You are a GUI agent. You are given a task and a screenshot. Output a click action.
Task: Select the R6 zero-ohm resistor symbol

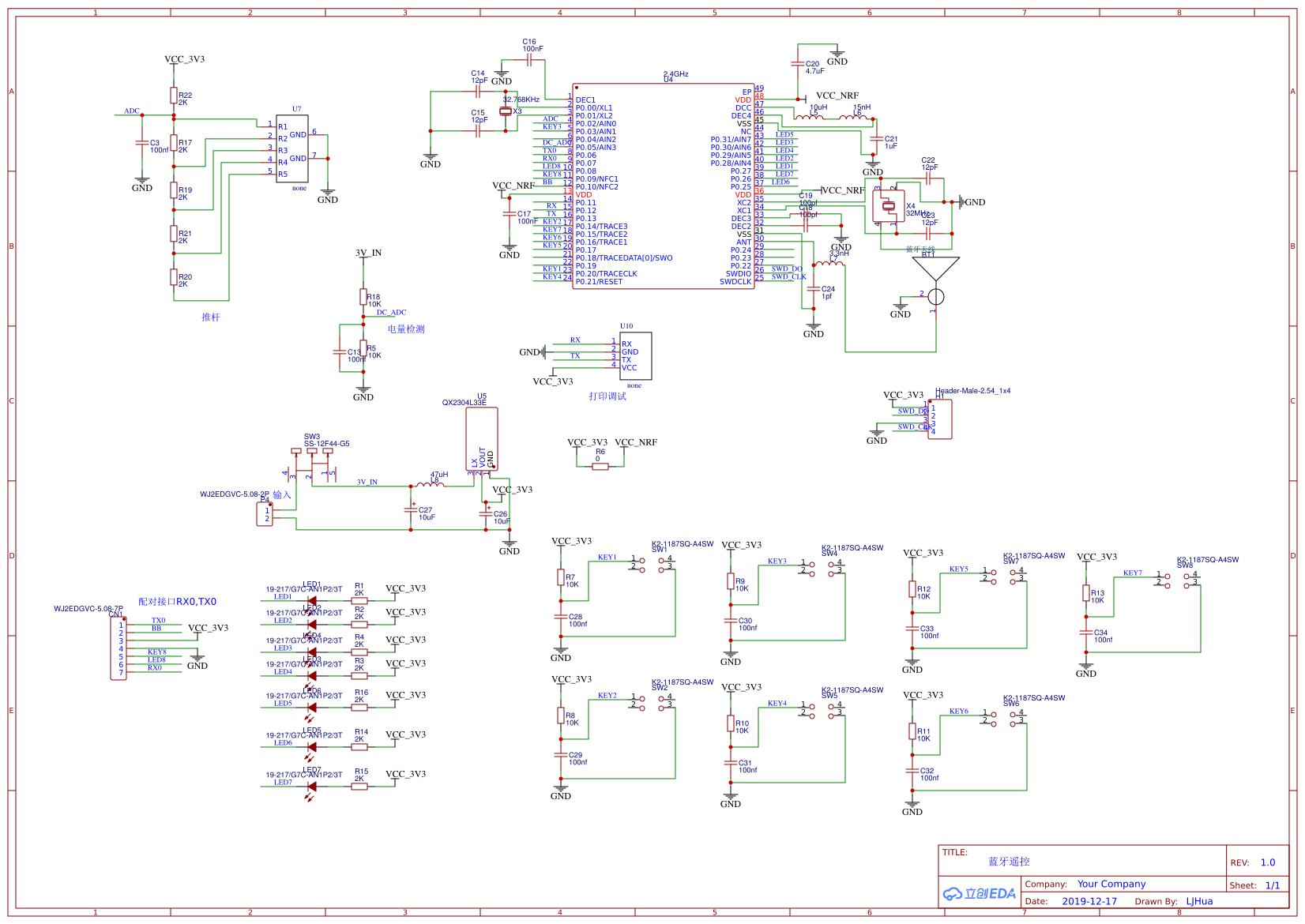pyautogui.click(x=600, y=467)
